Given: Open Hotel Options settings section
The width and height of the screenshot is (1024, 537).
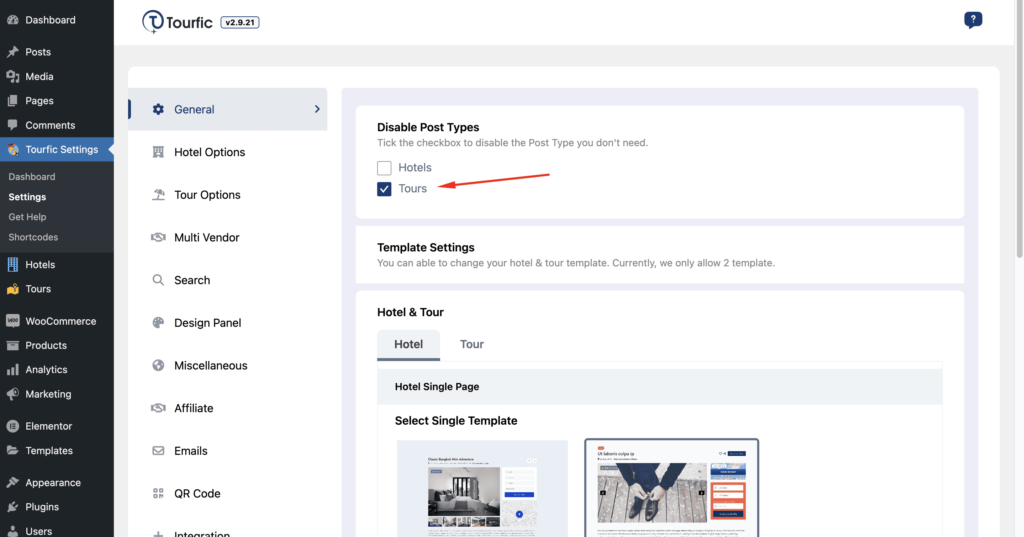Looking at the screenshot, I should click(227, 152).
